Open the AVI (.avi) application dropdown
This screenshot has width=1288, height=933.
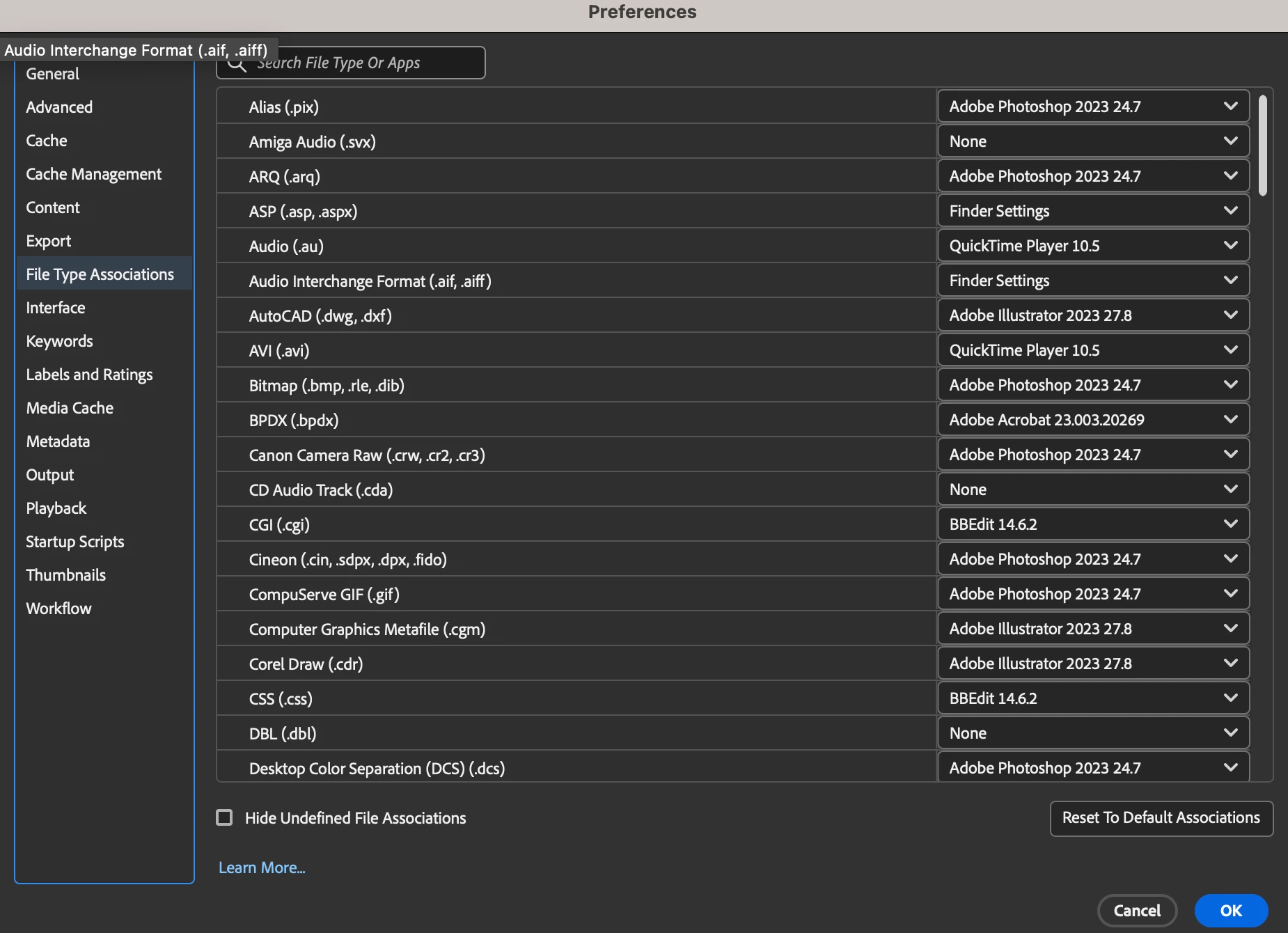[x=1093, y=350]
